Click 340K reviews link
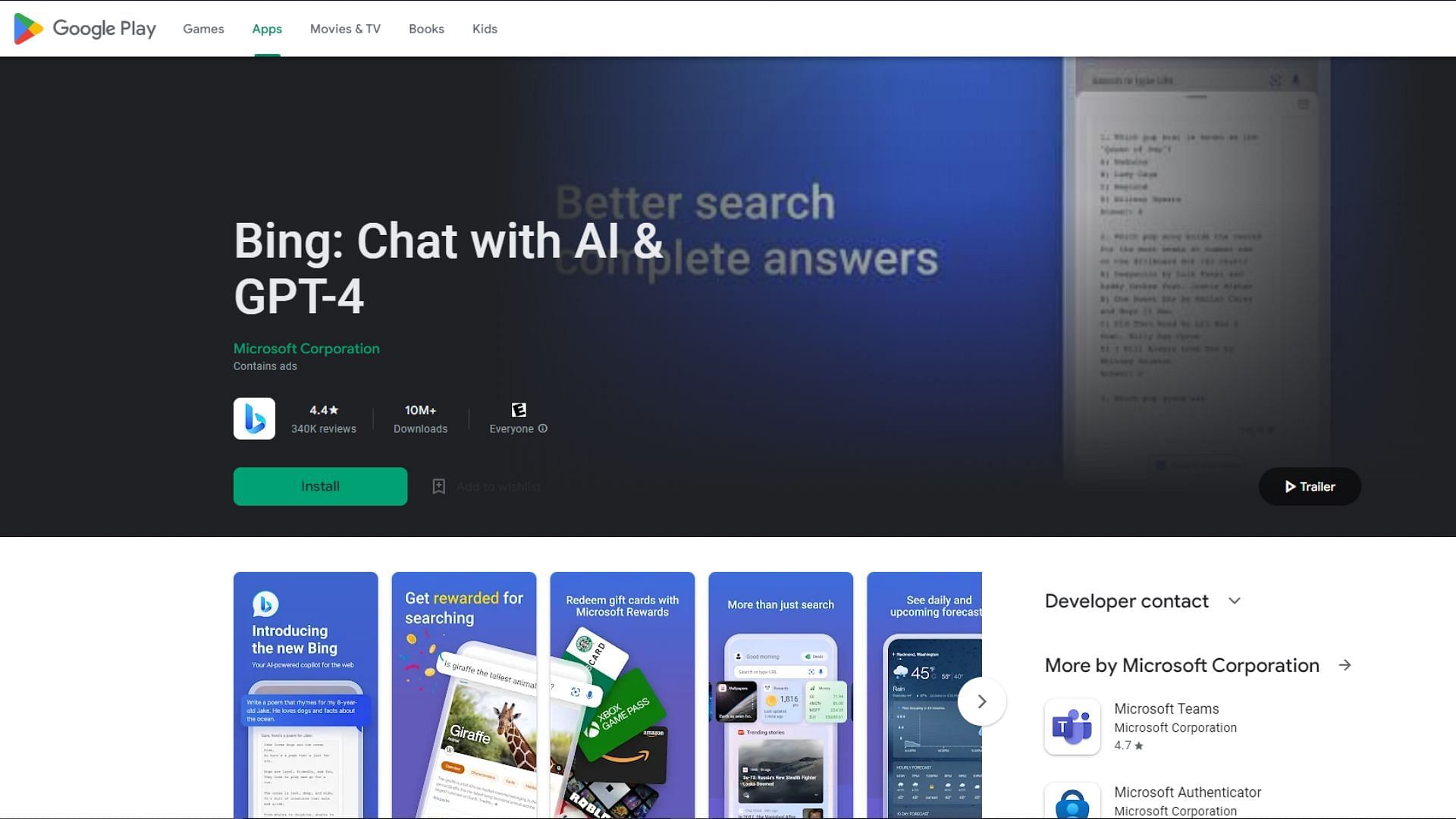The image size is (1456, 819). [323, 429]
